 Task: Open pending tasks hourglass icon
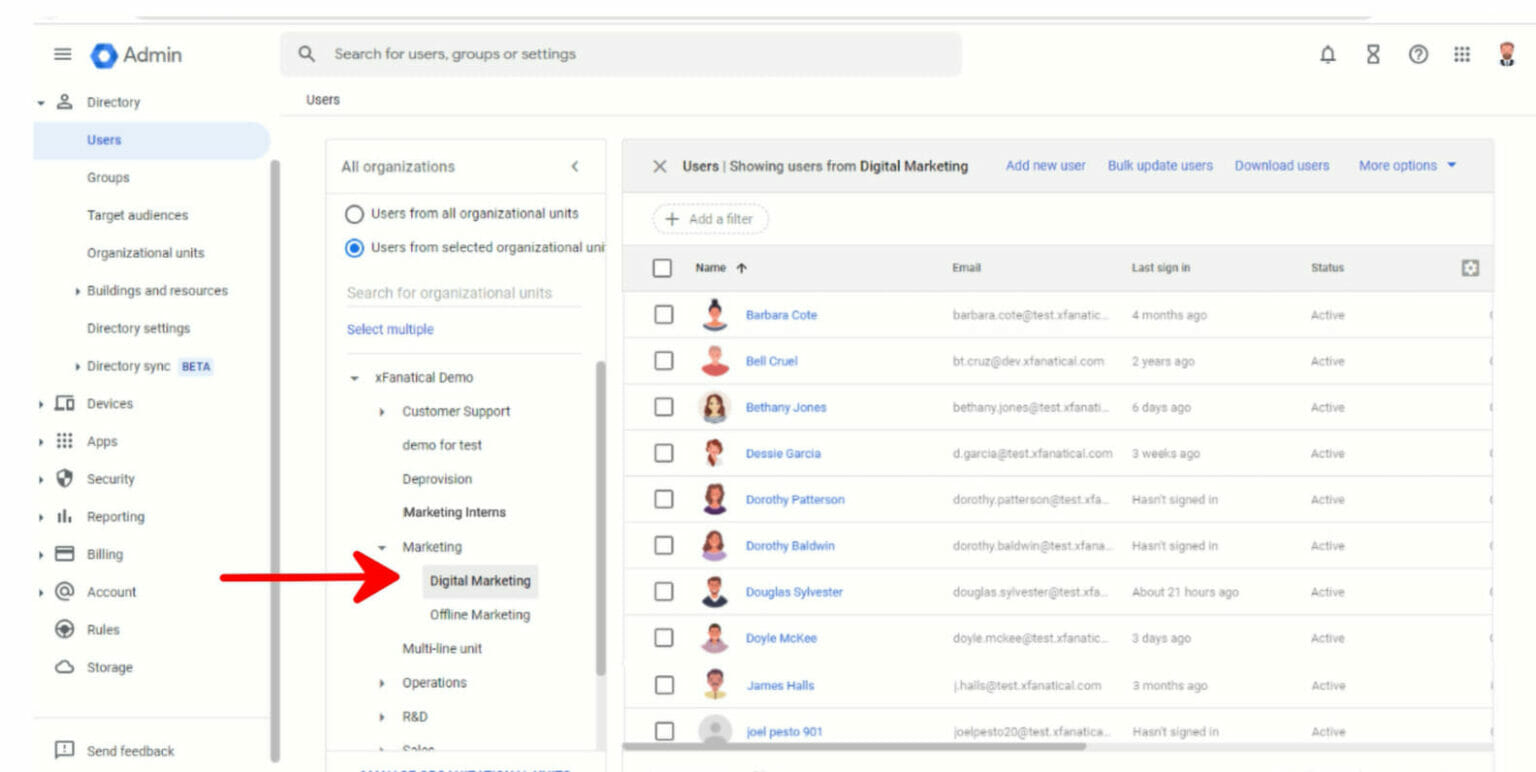(x=1372, y=55)
